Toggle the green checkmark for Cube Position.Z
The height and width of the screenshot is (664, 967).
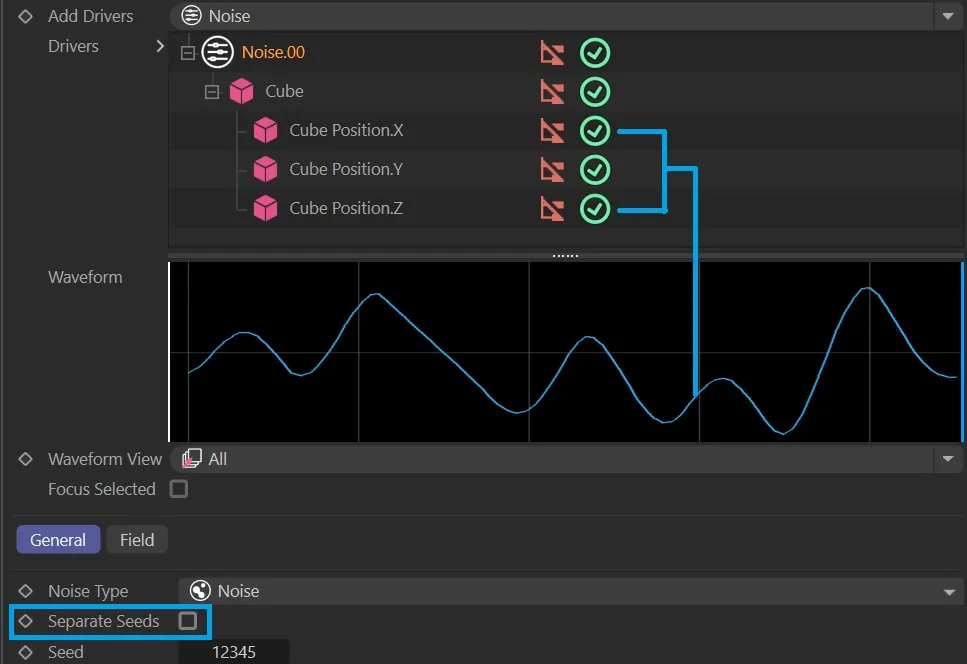click(x=595, y=209)
